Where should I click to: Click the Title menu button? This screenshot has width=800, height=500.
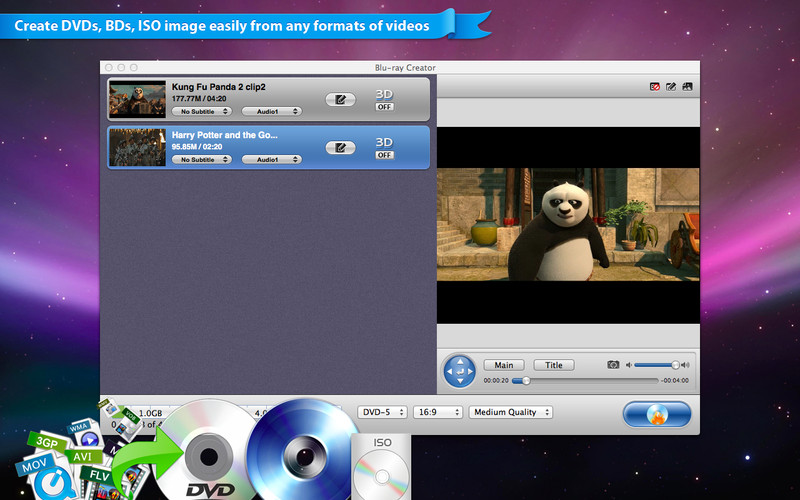554,365
